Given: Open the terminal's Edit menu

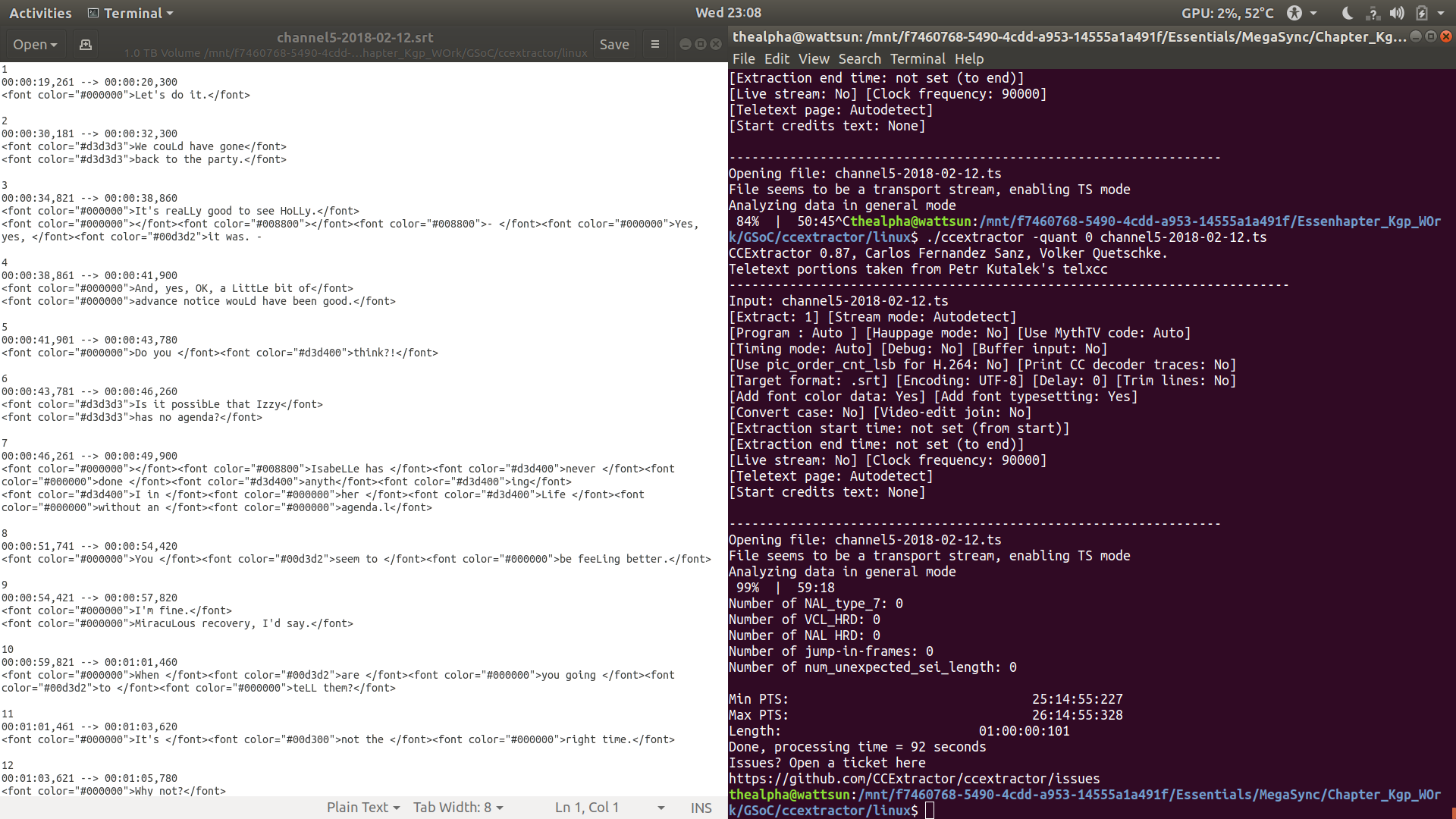Looking at the screenshot, I should tap(777, 58).
